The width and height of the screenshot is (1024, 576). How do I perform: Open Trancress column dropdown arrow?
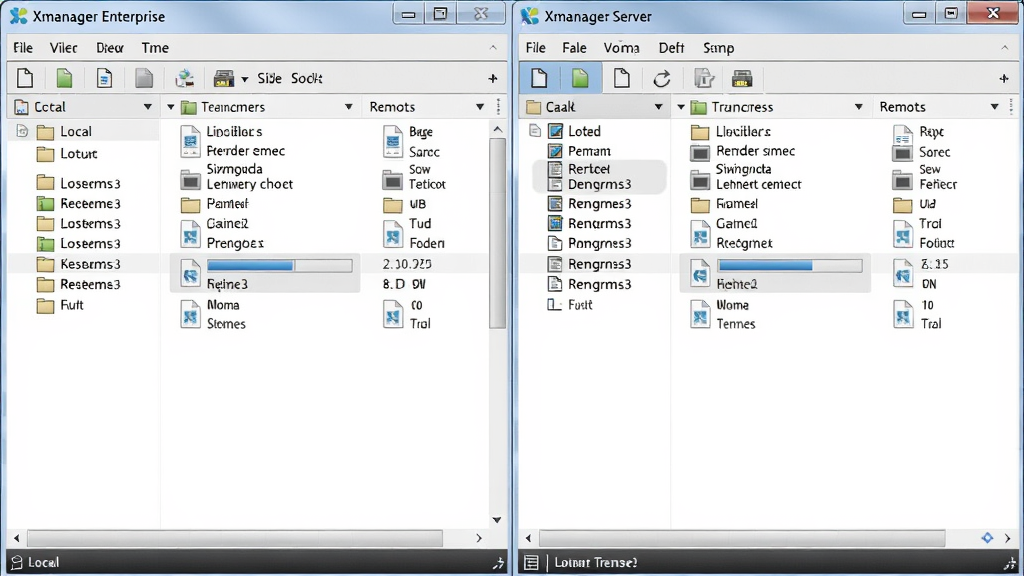pos(859,107)
